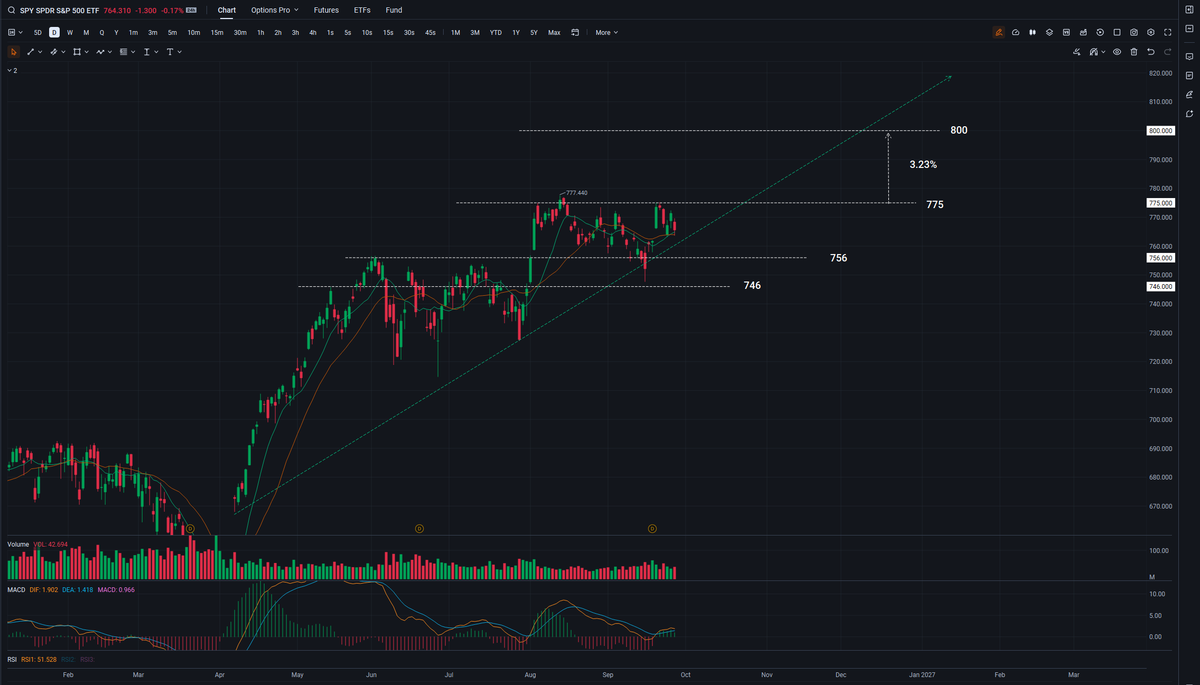1200x685 pixels.
Task: Open the layers stack icon
Action: tap(1049, 32)
